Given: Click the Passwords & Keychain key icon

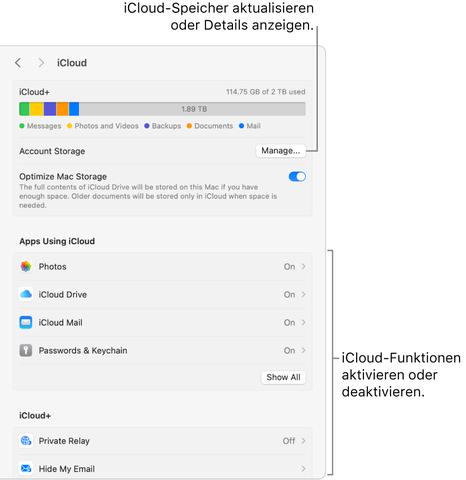Looking at the screenshot, I should [x=26, y=350].
